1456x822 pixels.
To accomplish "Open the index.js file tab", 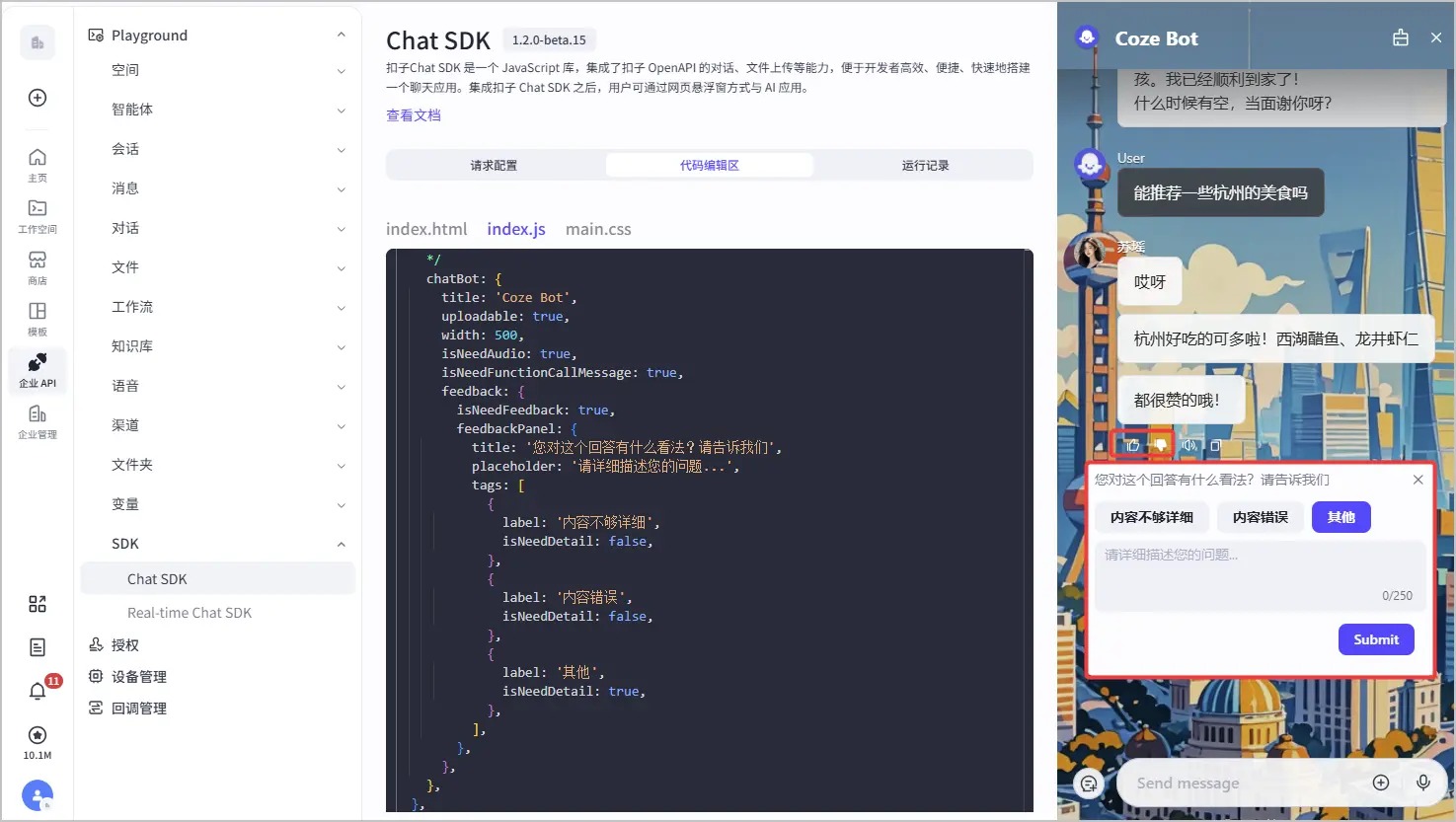I will [516, 229].
